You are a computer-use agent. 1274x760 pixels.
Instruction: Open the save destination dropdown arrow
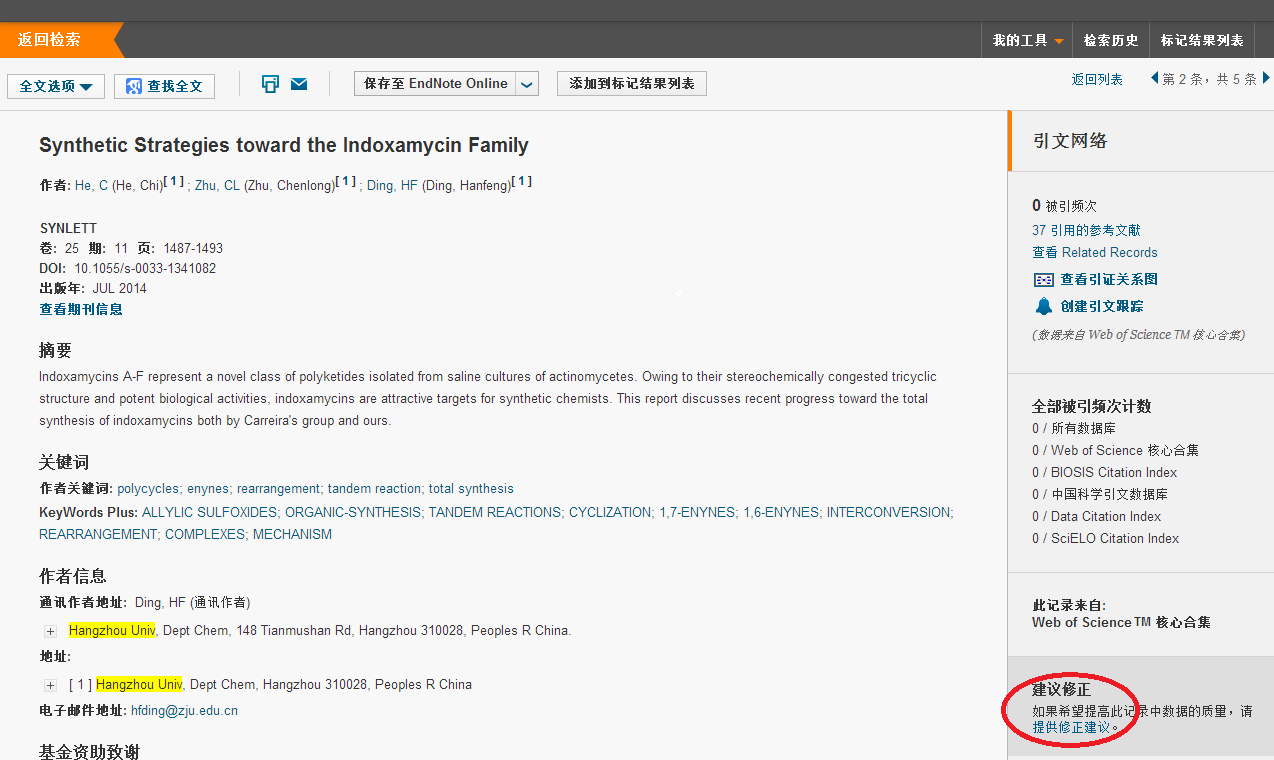coord(528,84)
